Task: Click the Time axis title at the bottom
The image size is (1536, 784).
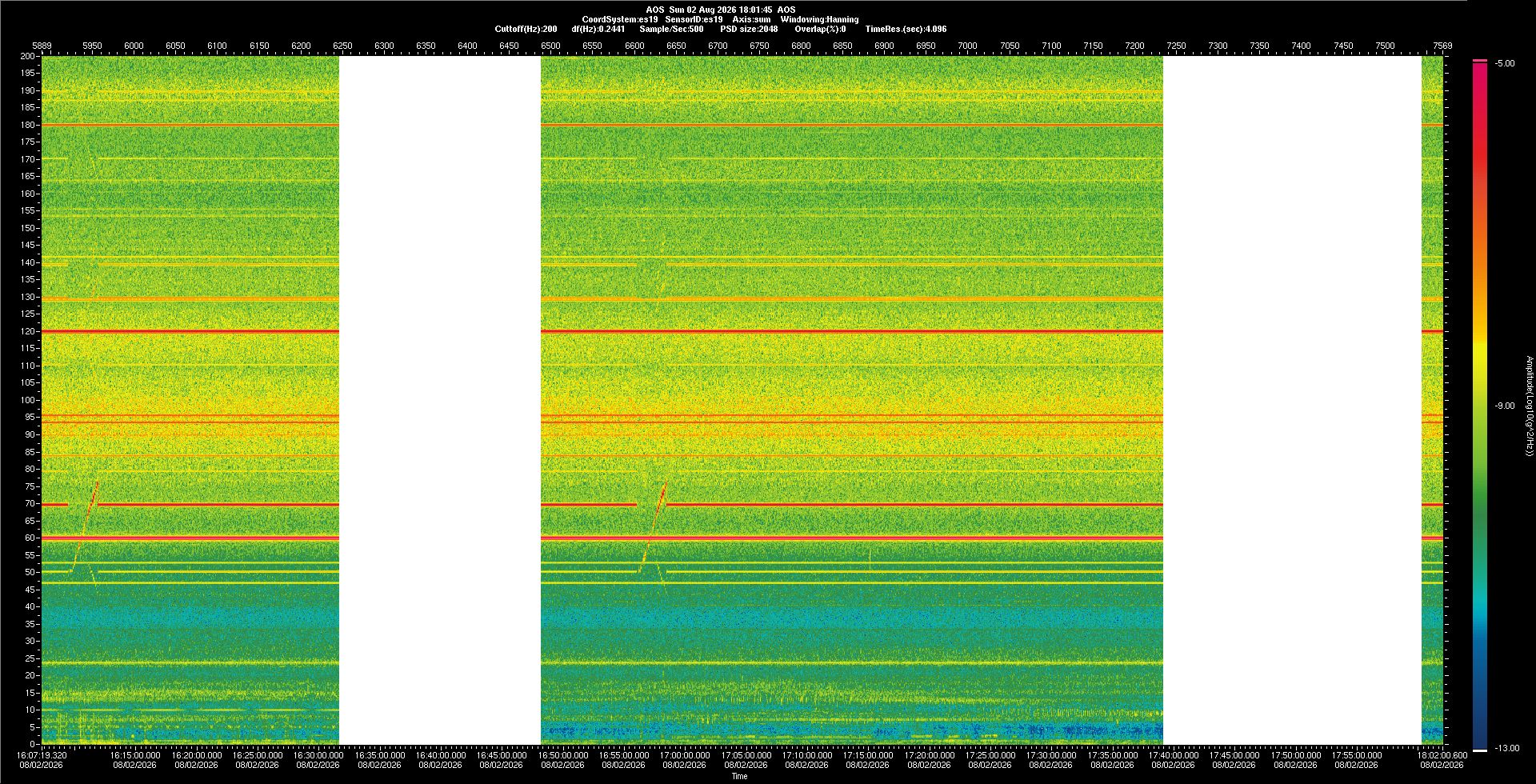Action: (740, 776)
